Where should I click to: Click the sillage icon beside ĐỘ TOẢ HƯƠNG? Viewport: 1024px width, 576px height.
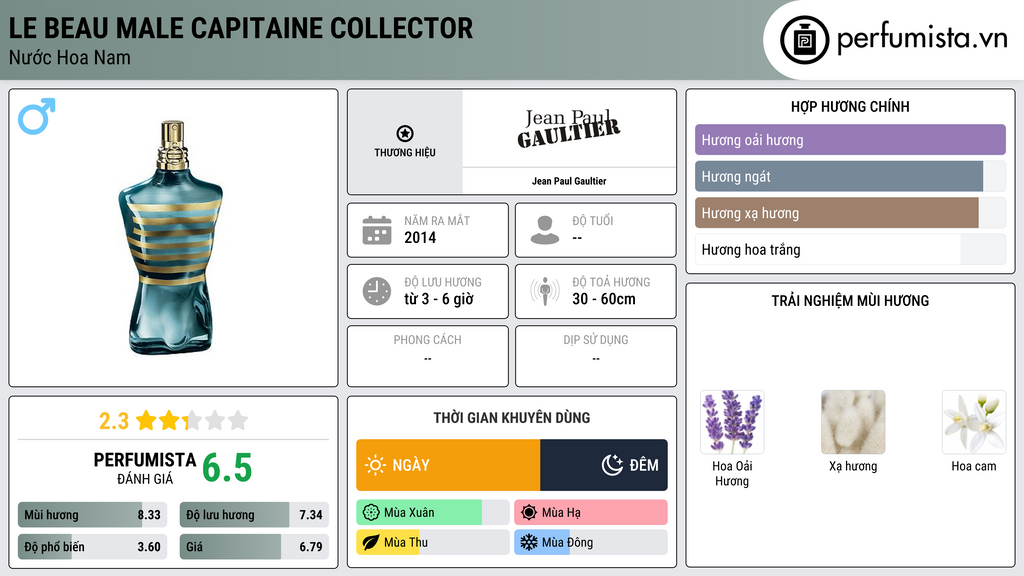point(543,291)
